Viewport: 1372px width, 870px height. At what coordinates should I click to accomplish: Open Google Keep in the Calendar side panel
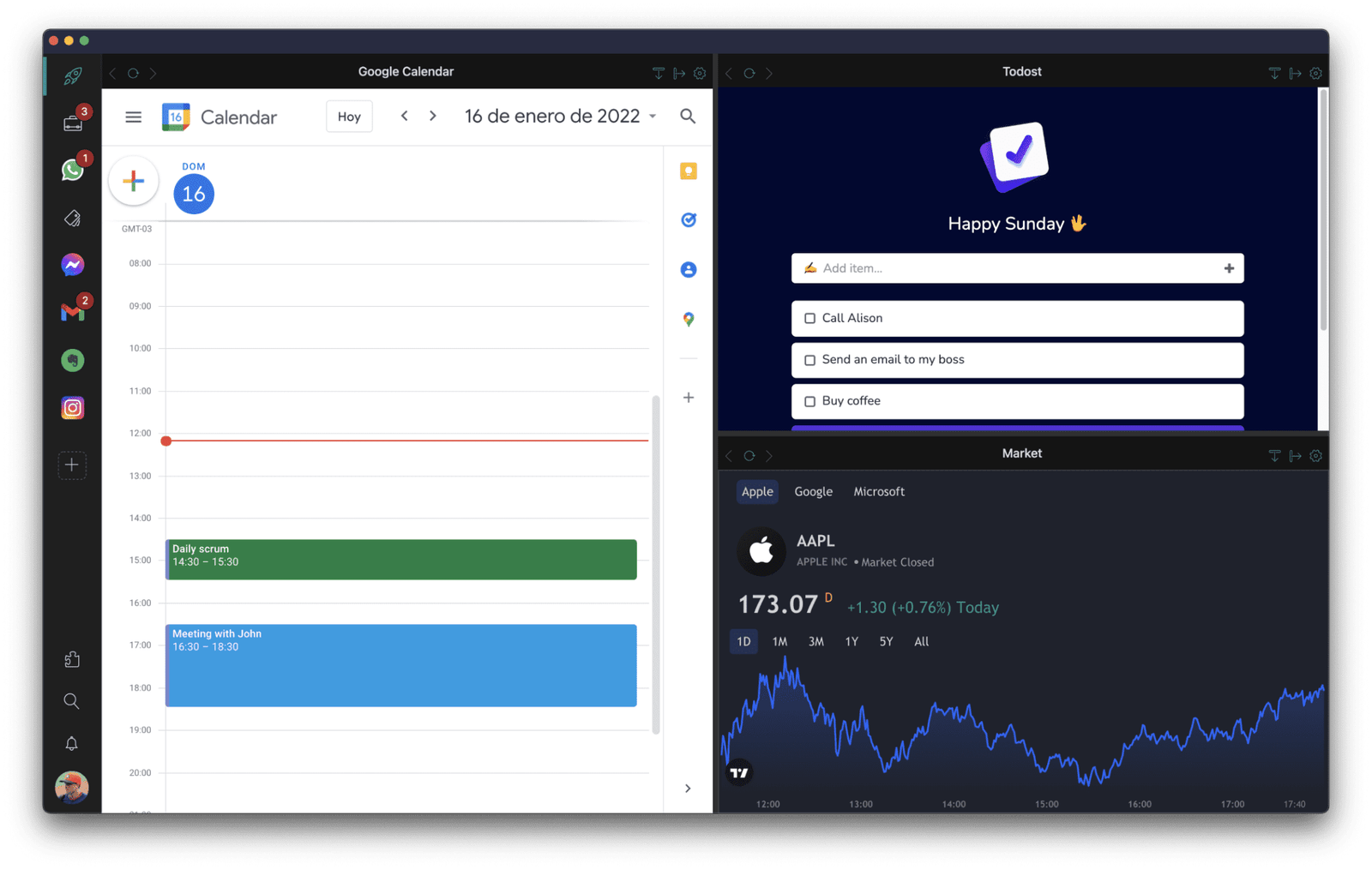[688, 171]
